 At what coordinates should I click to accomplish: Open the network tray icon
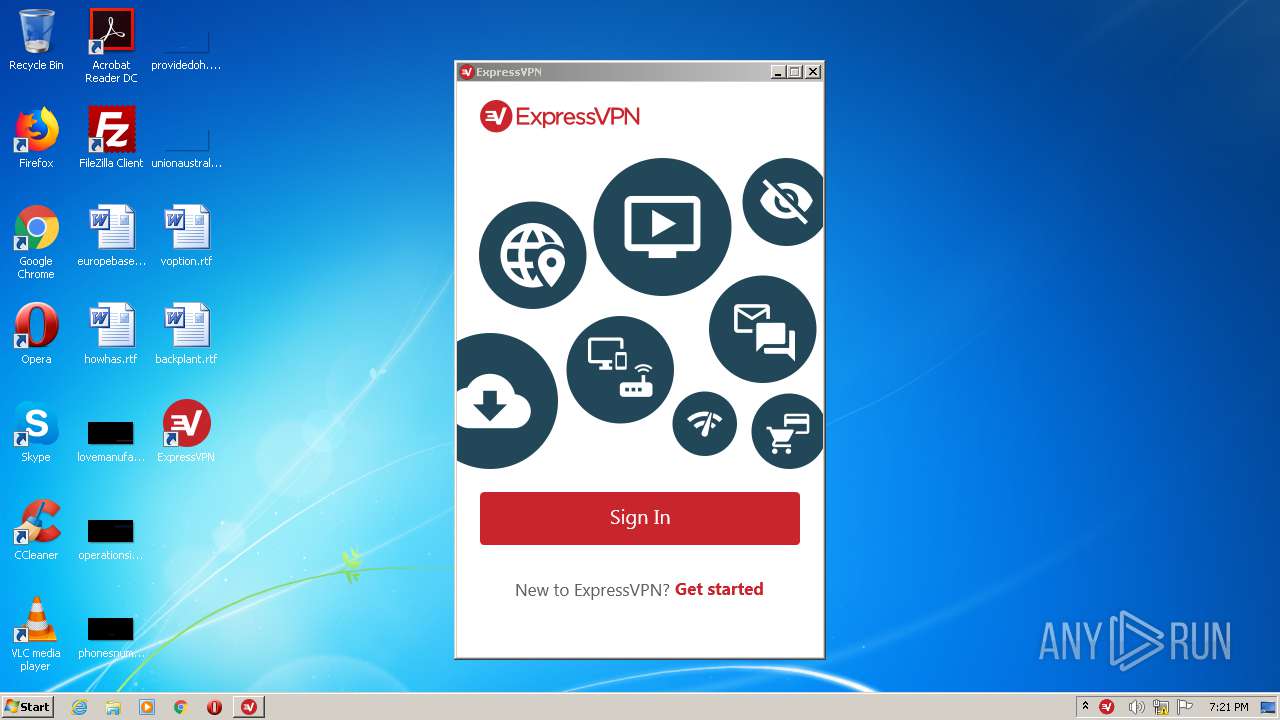[x=1161, y=707]
